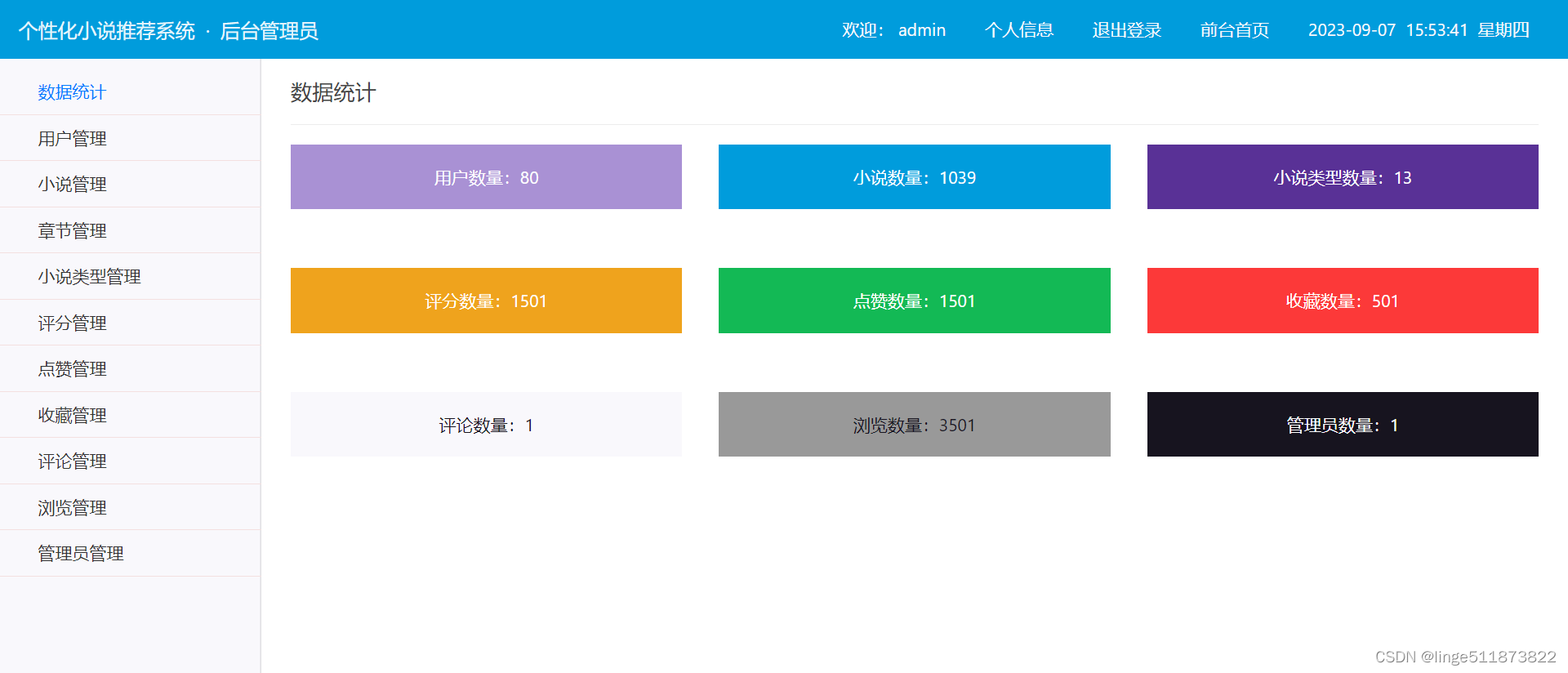Viewport: 1568px width, 673px height.
Task: Click the orange 评分数量: 1501 card
Action: [486, 301]
